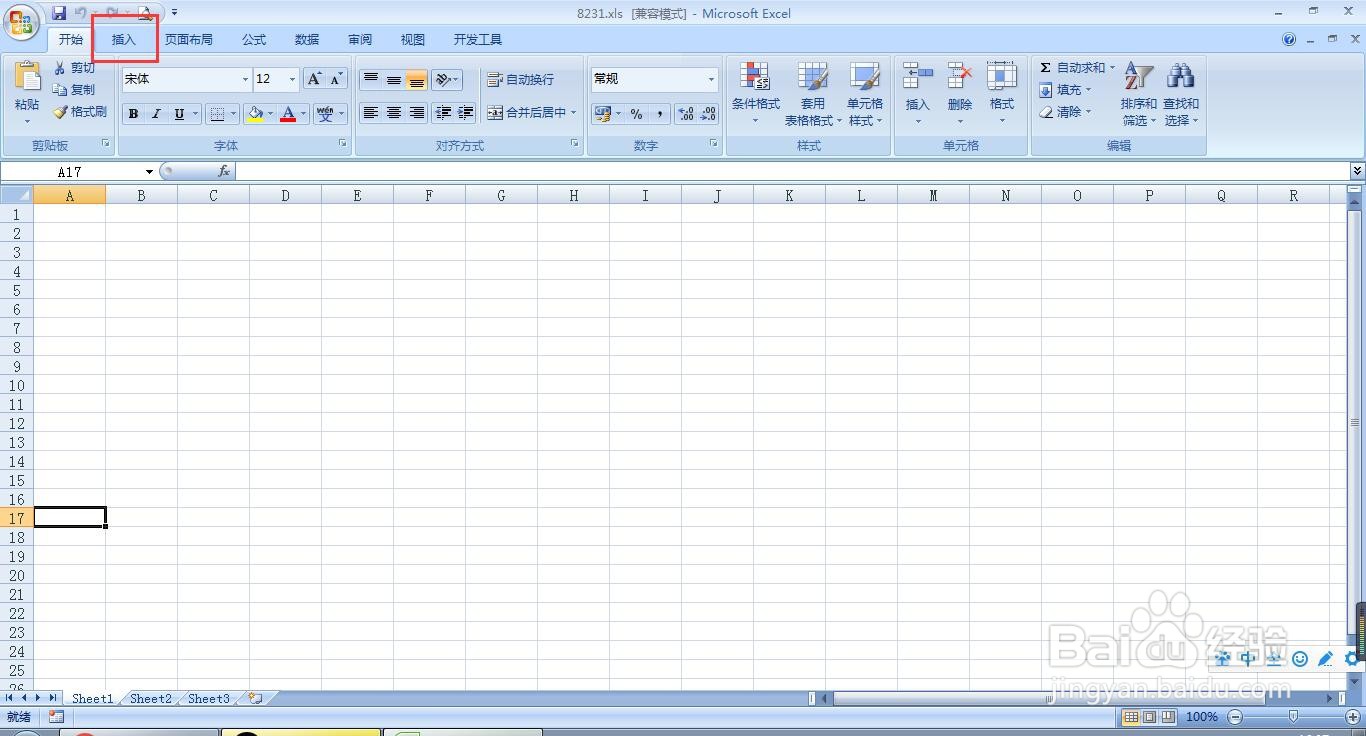This screenshot has height=736, width=1366.
Task: Click the 删除 delete cells icon
Action: point(959,79)
